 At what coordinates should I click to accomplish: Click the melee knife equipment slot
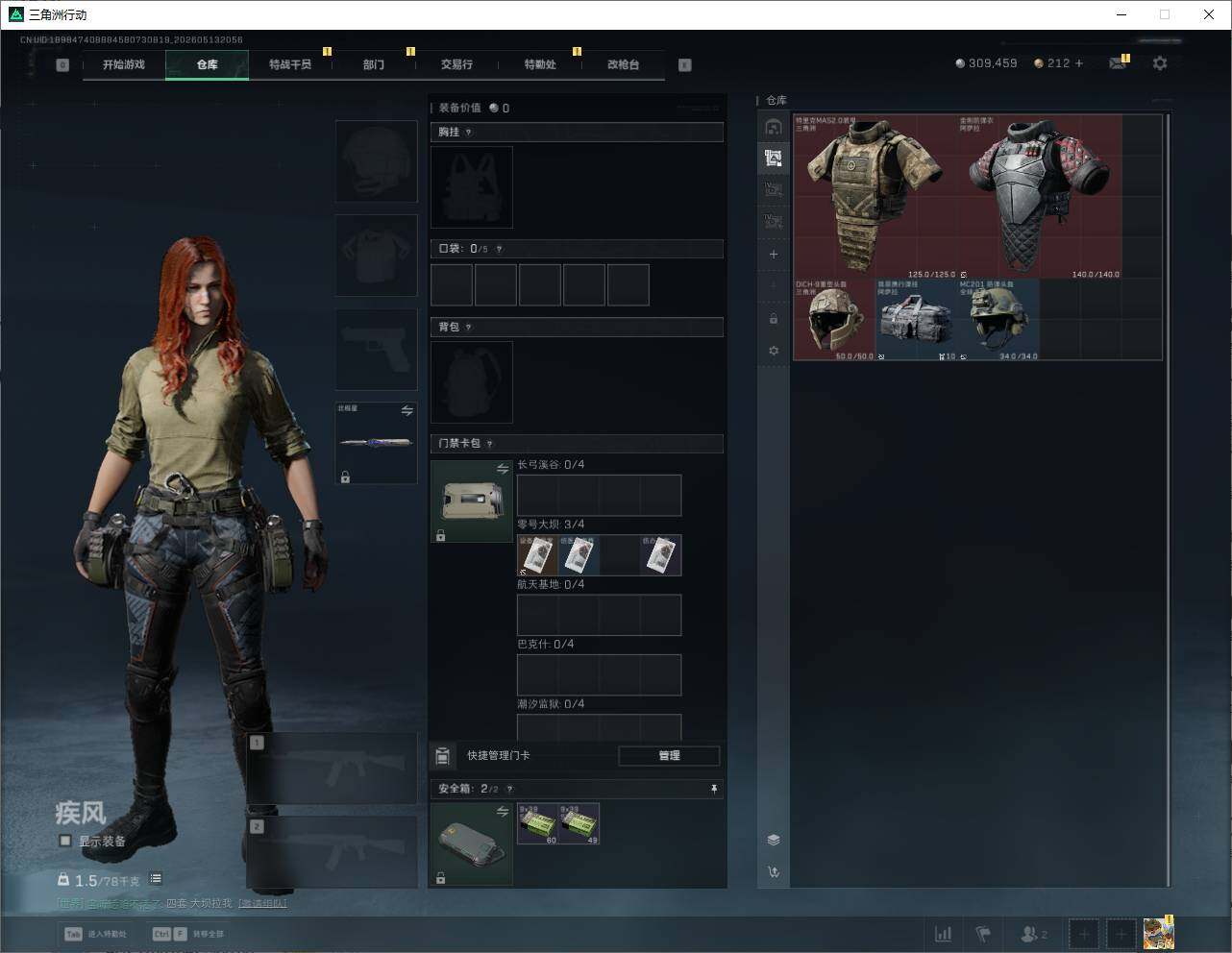(x=377, y=444)
